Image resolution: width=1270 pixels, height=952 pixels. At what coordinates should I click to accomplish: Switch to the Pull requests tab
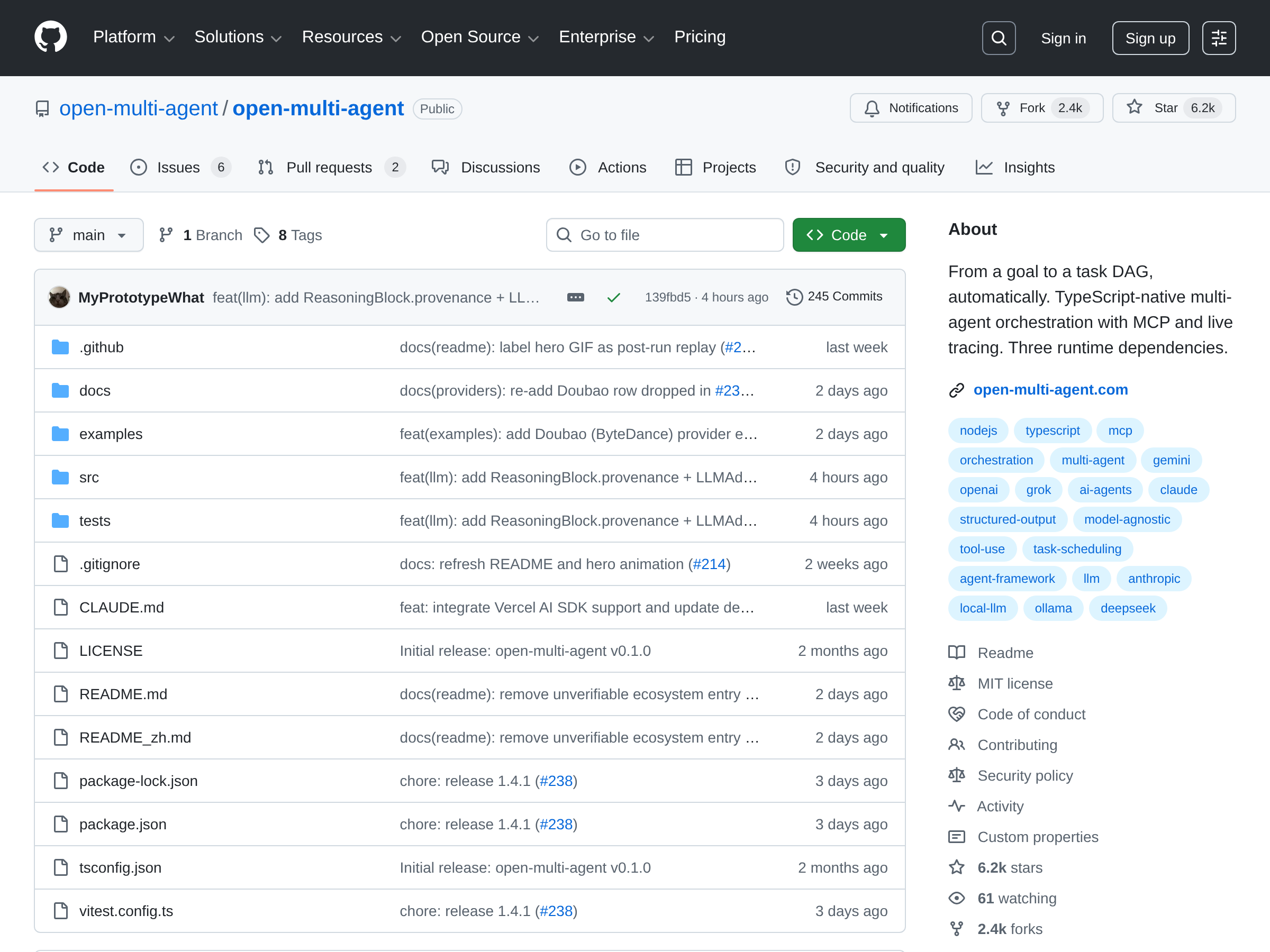331,168
